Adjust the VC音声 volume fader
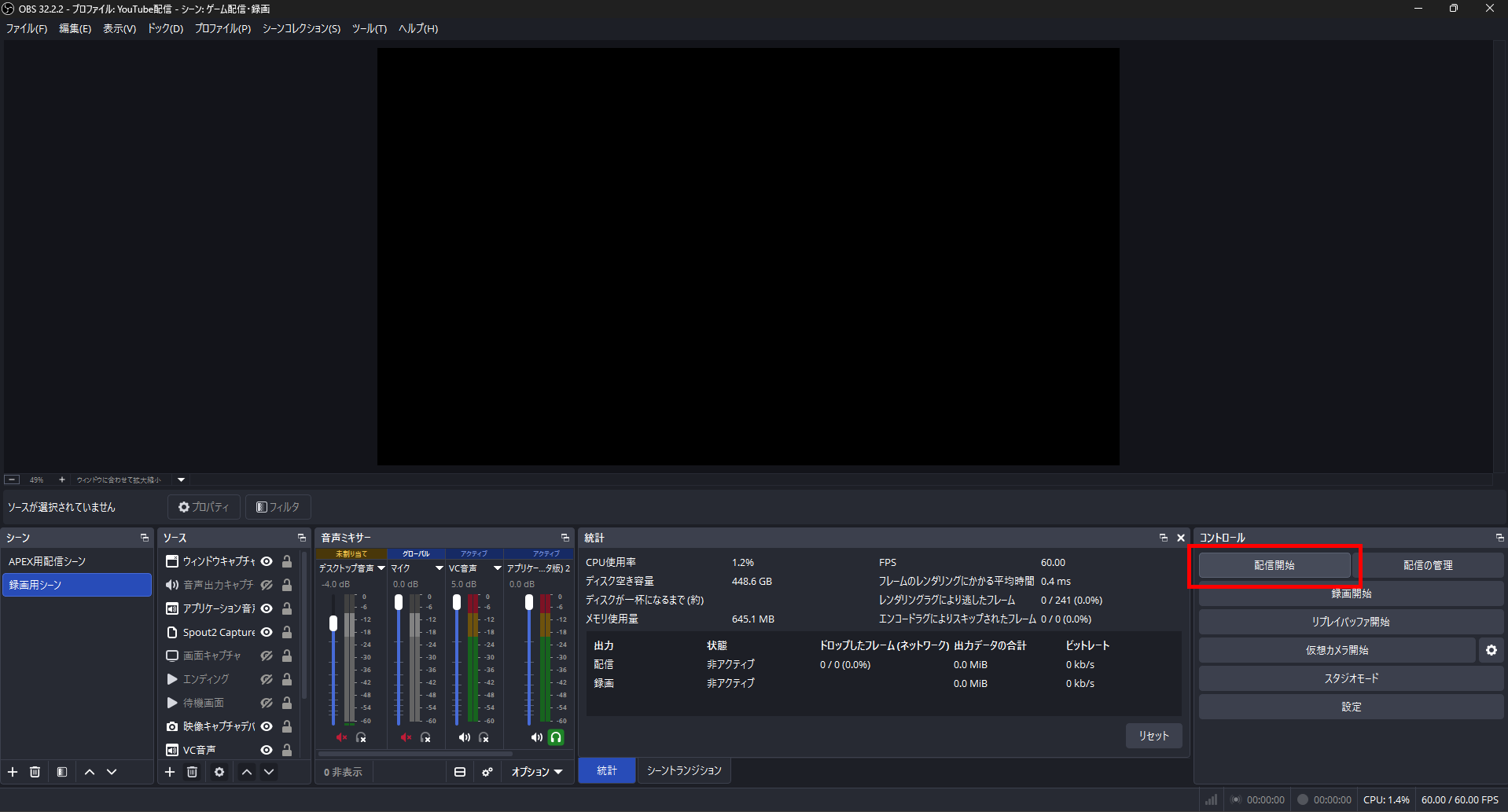The height and width of the screenshot is (812, 1508). pyautogui.click(x=457, y=602)
